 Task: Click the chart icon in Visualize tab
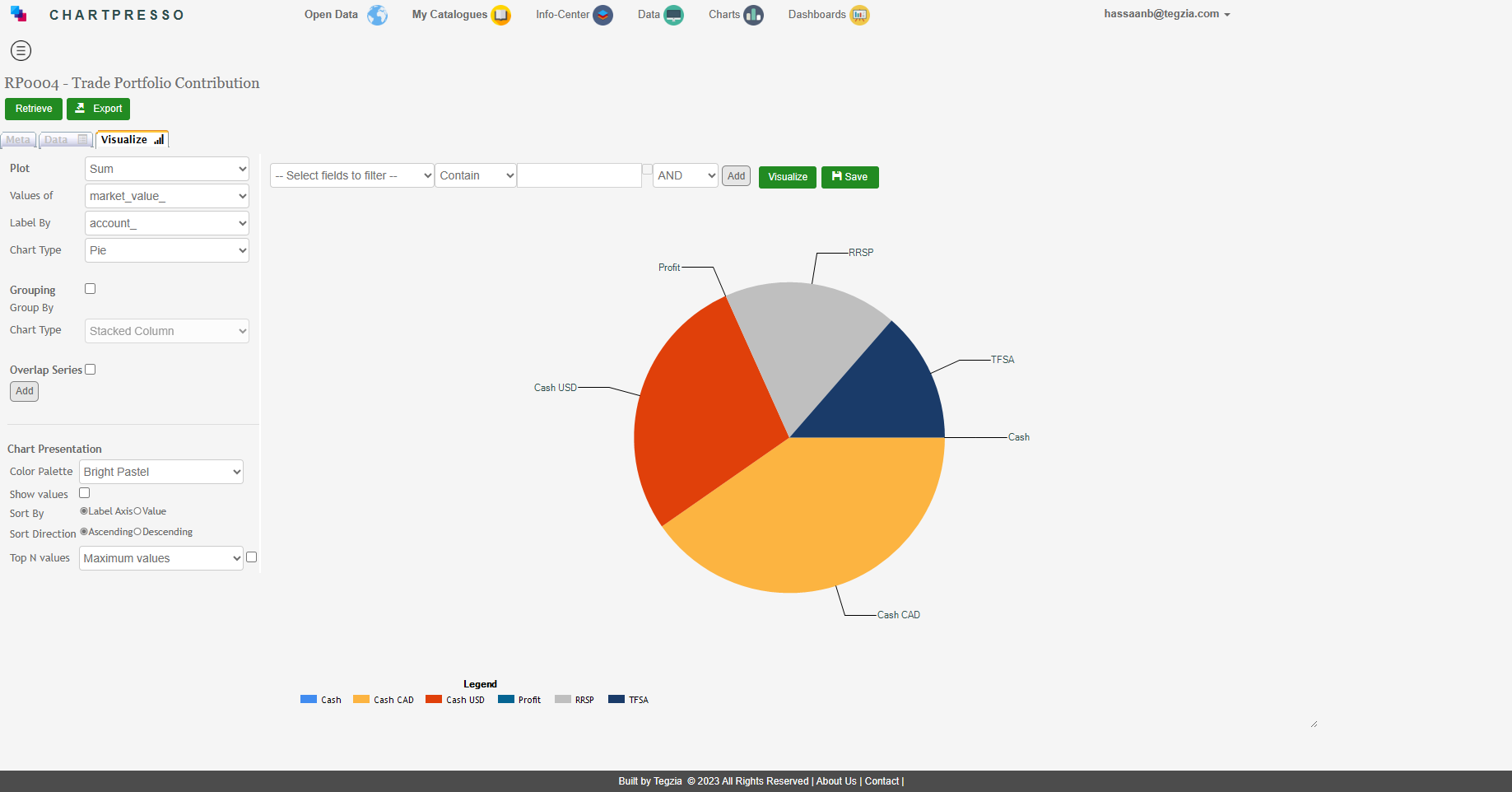pyautogui.click(x=159, y=140)
